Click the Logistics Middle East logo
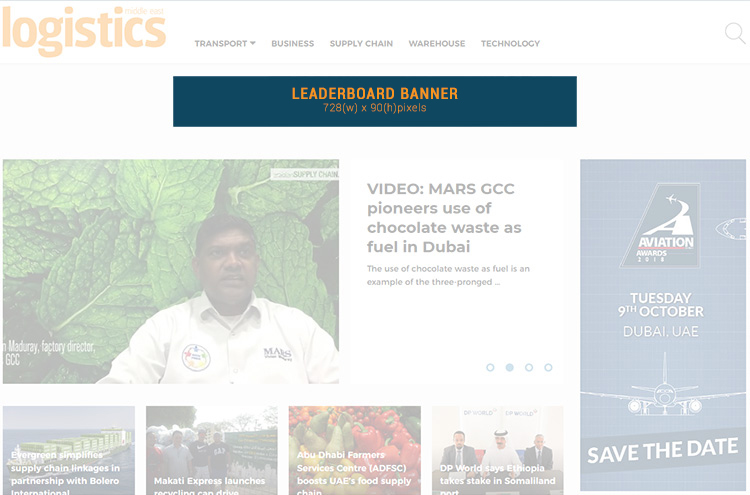The width and height of the screenshot is (750, 495). pos(84,31)
